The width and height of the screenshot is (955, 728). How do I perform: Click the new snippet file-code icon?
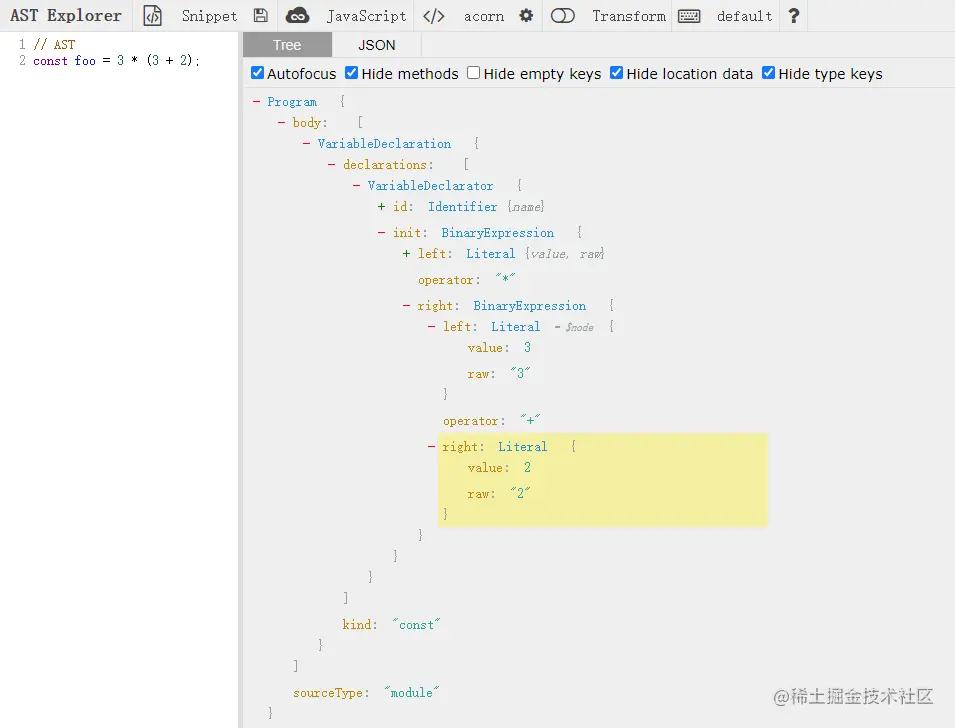[152, 16]
